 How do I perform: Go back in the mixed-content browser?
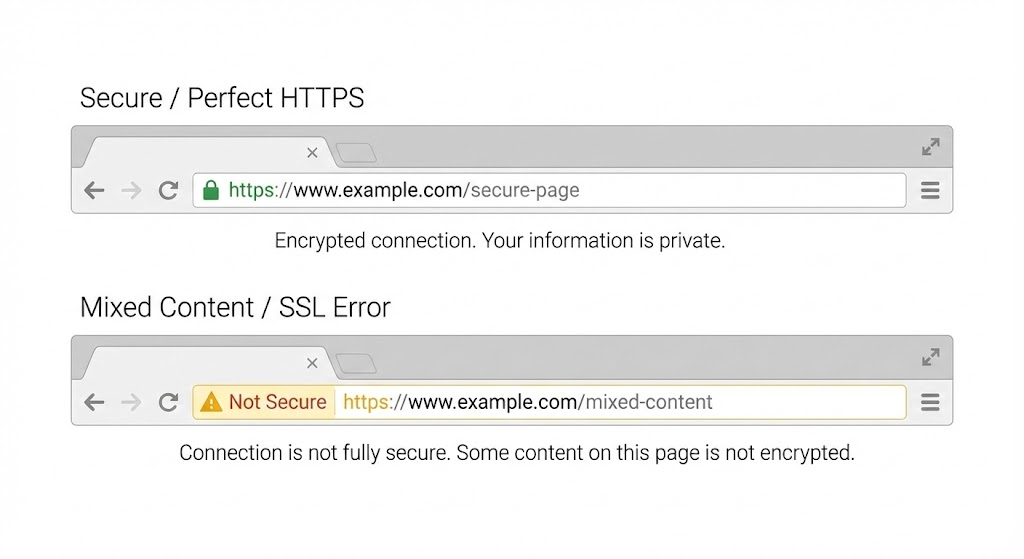[x=94, y=402]
